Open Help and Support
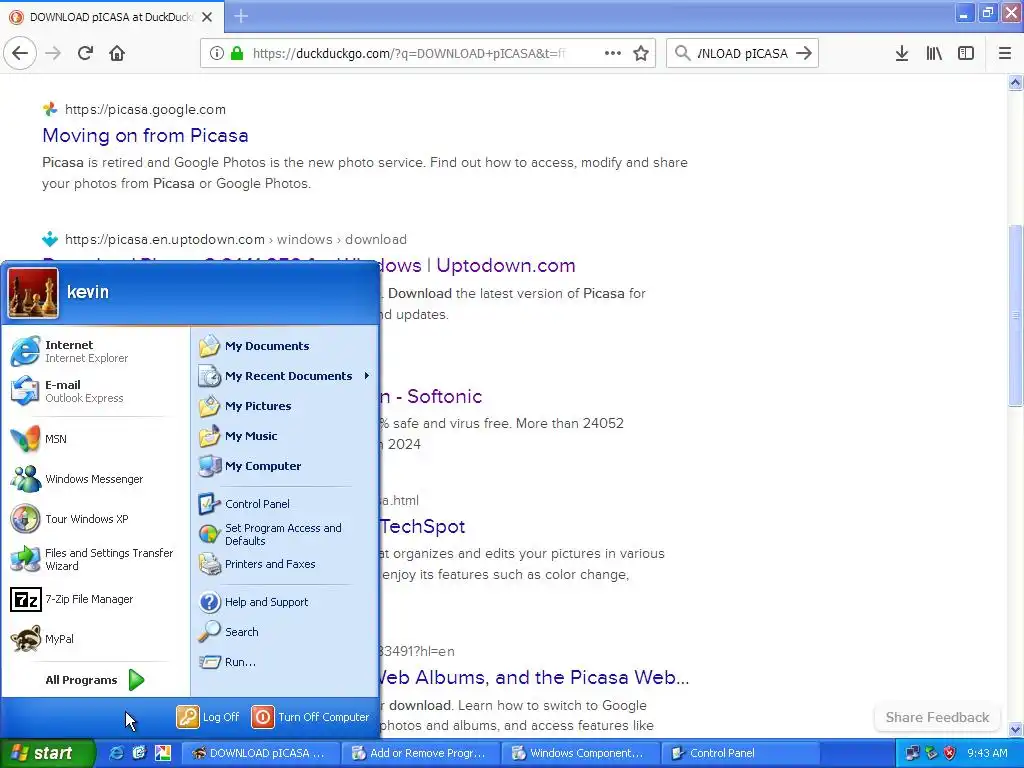The width and height of the screenshot is (1024, 768). pyautogui.click(x=285, y=601)
